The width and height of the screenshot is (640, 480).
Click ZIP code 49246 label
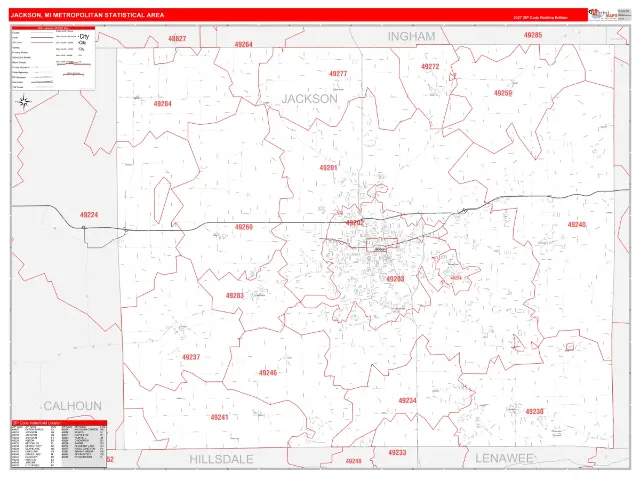268,373
